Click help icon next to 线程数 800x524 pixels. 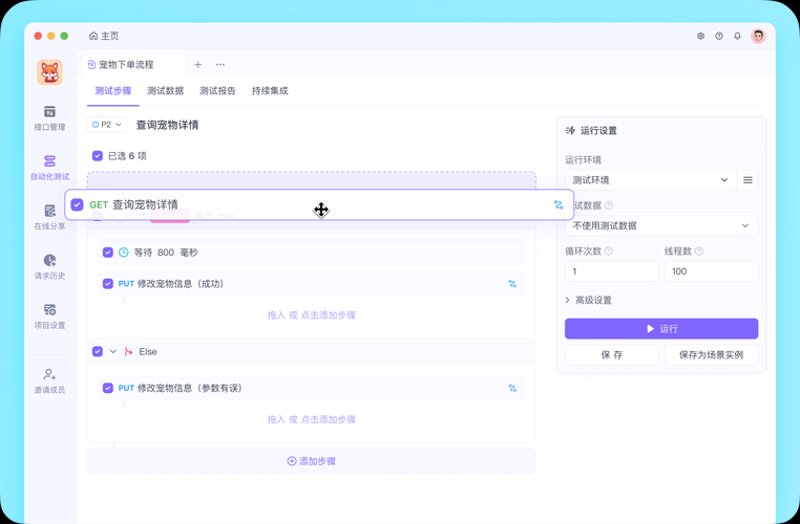click(x=699, y=251)
